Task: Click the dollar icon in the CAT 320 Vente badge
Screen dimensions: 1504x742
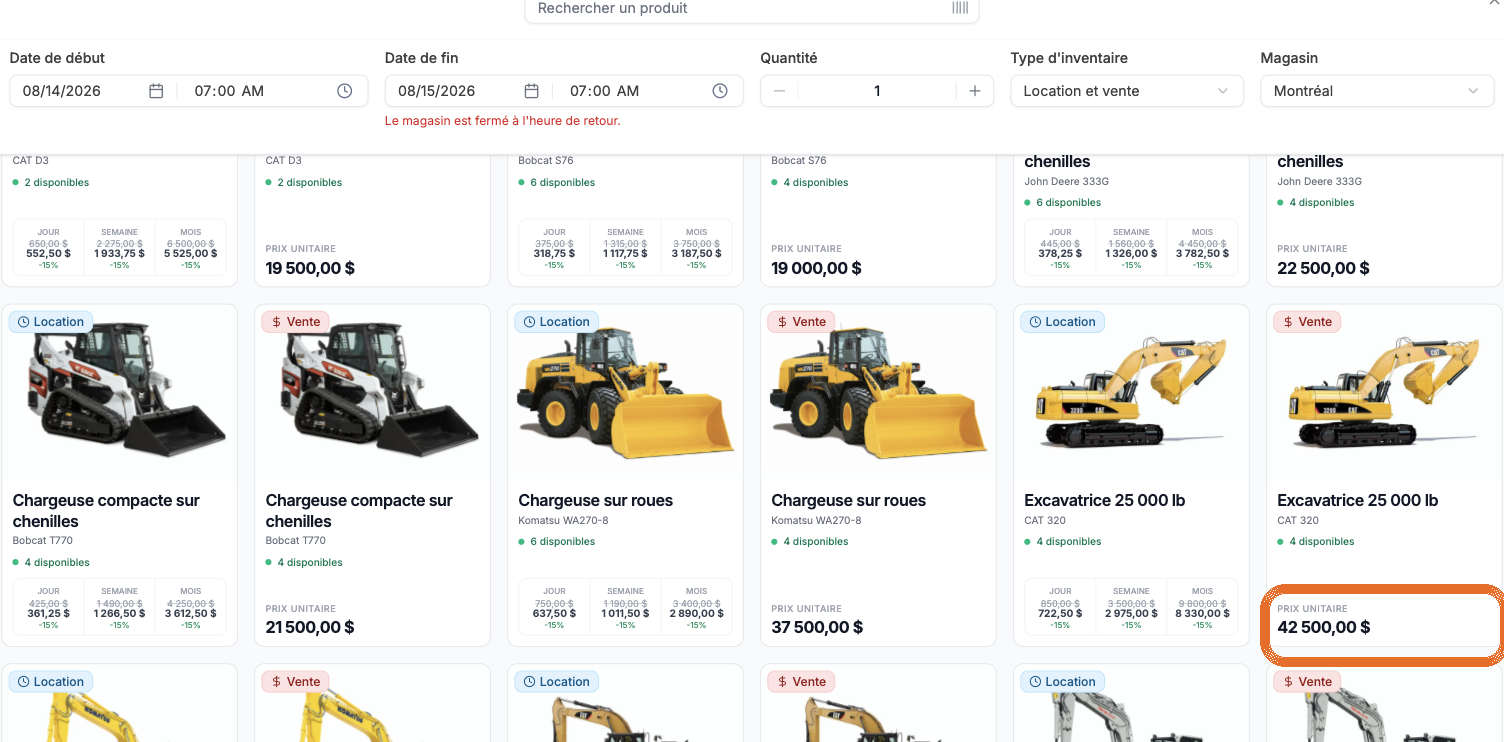Action: (x=1289, y=322)
